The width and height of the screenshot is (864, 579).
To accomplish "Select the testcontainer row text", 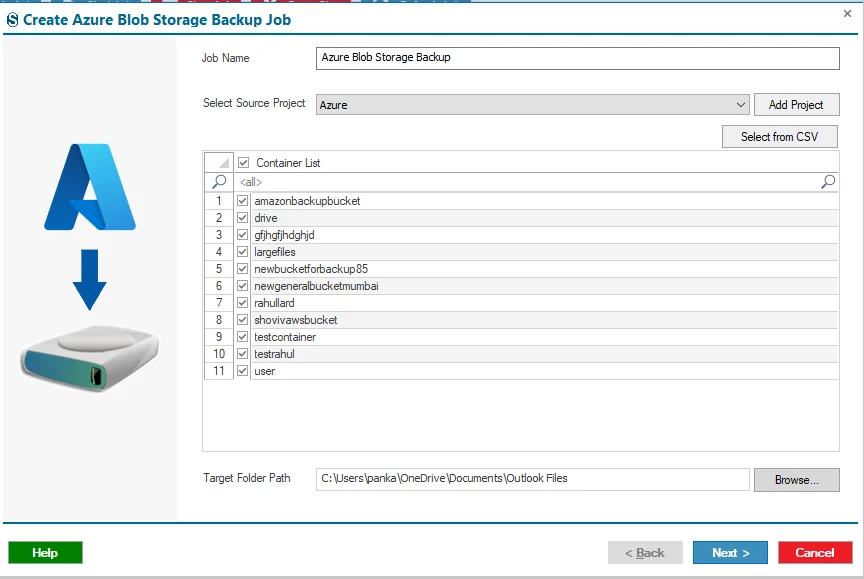I will pos(285,337).
